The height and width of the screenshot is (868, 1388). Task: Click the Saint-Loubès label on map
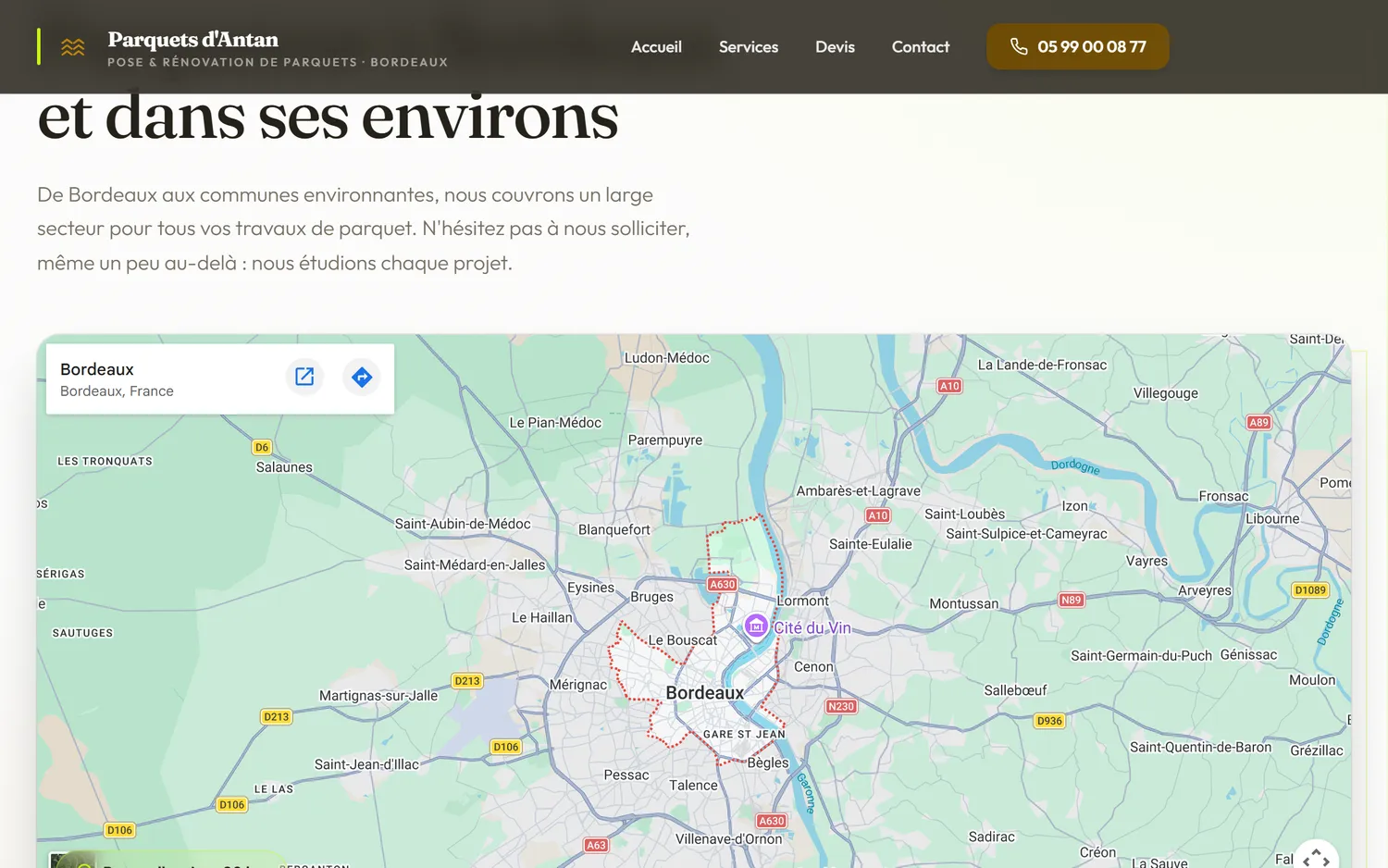pyautogui.click(x=965, y=515)
